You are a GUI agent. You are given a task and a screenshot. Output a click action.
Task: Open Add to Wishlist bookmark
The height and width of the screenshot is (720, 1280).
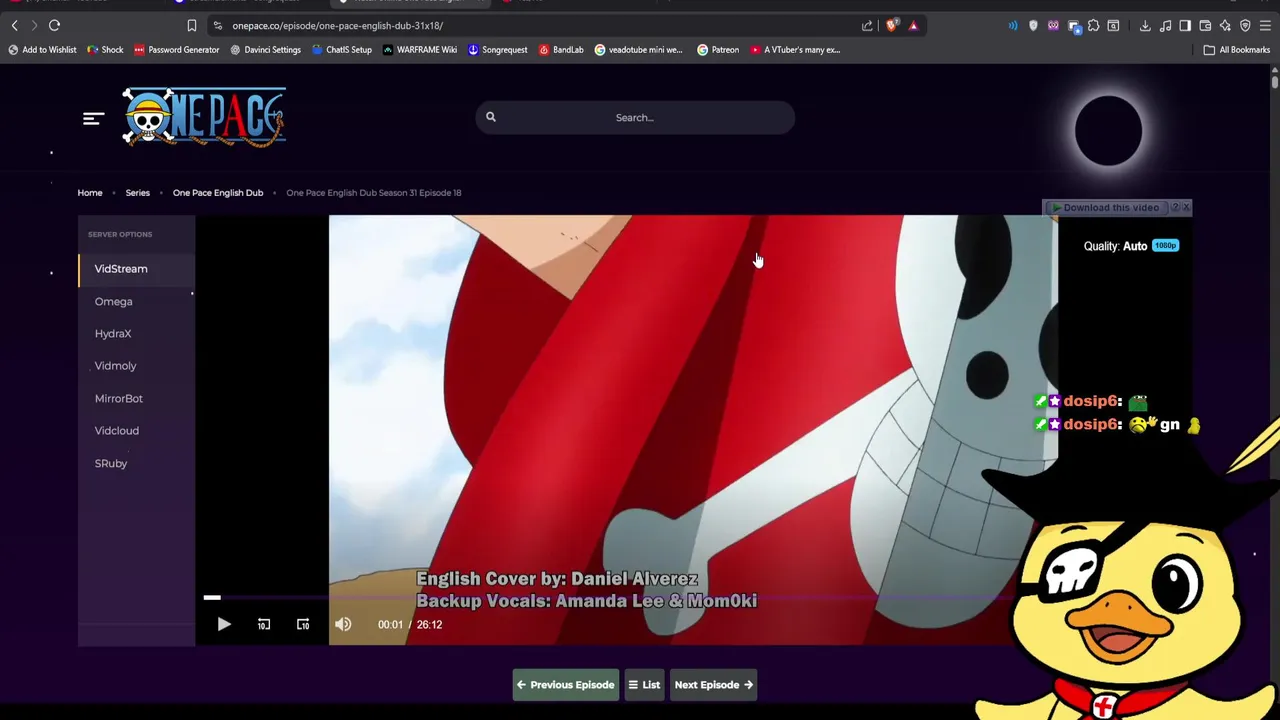point(42,49)
